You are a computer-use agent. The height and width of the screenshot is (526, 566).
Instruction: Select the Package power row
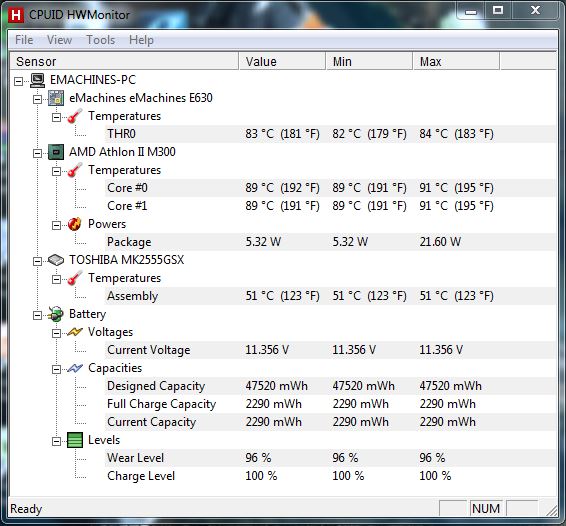[330, 242]
